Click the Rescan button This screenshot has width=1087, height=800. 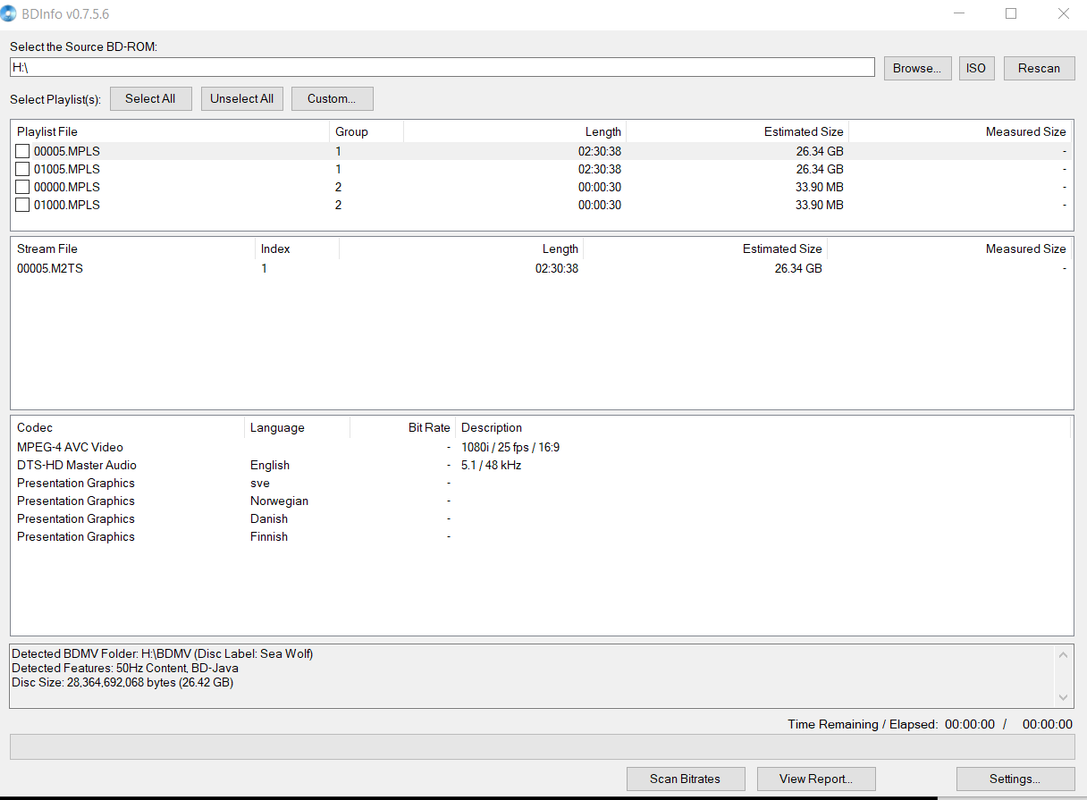(1038, 68)
